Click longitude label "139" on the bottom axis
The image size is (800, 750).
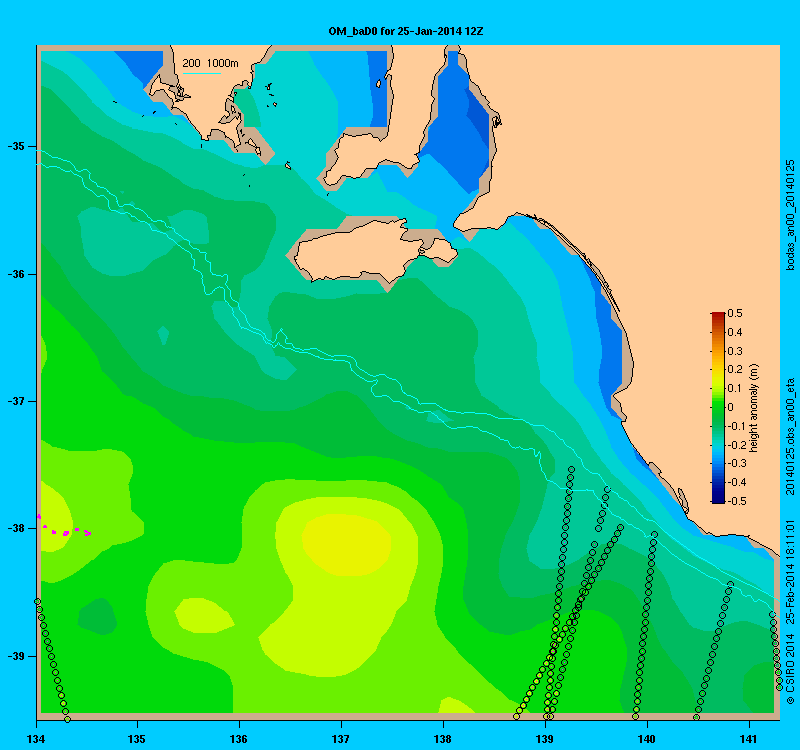[545, 739]
